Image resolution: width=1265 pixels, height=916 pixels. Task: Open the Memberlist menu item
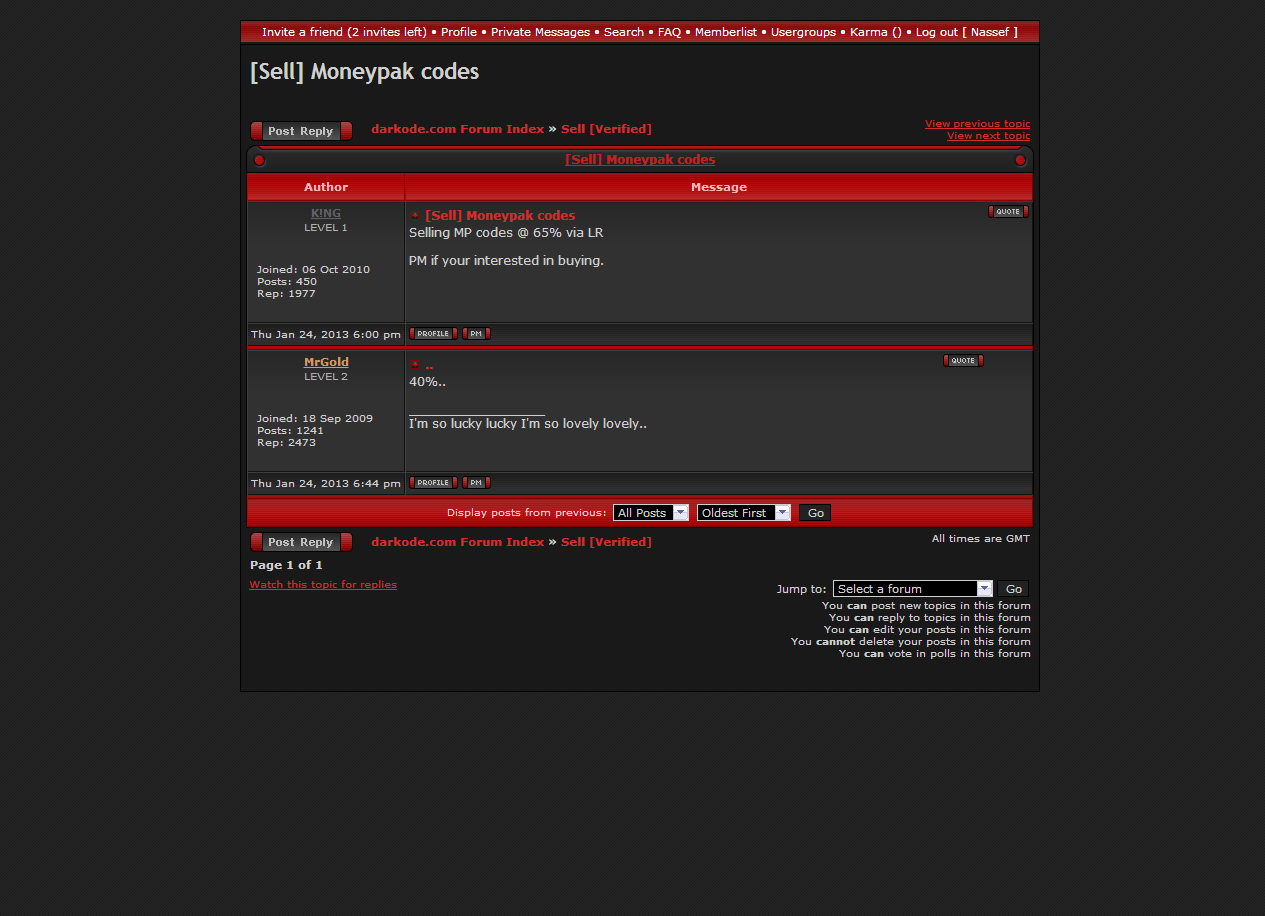click(x=725, y=32)
